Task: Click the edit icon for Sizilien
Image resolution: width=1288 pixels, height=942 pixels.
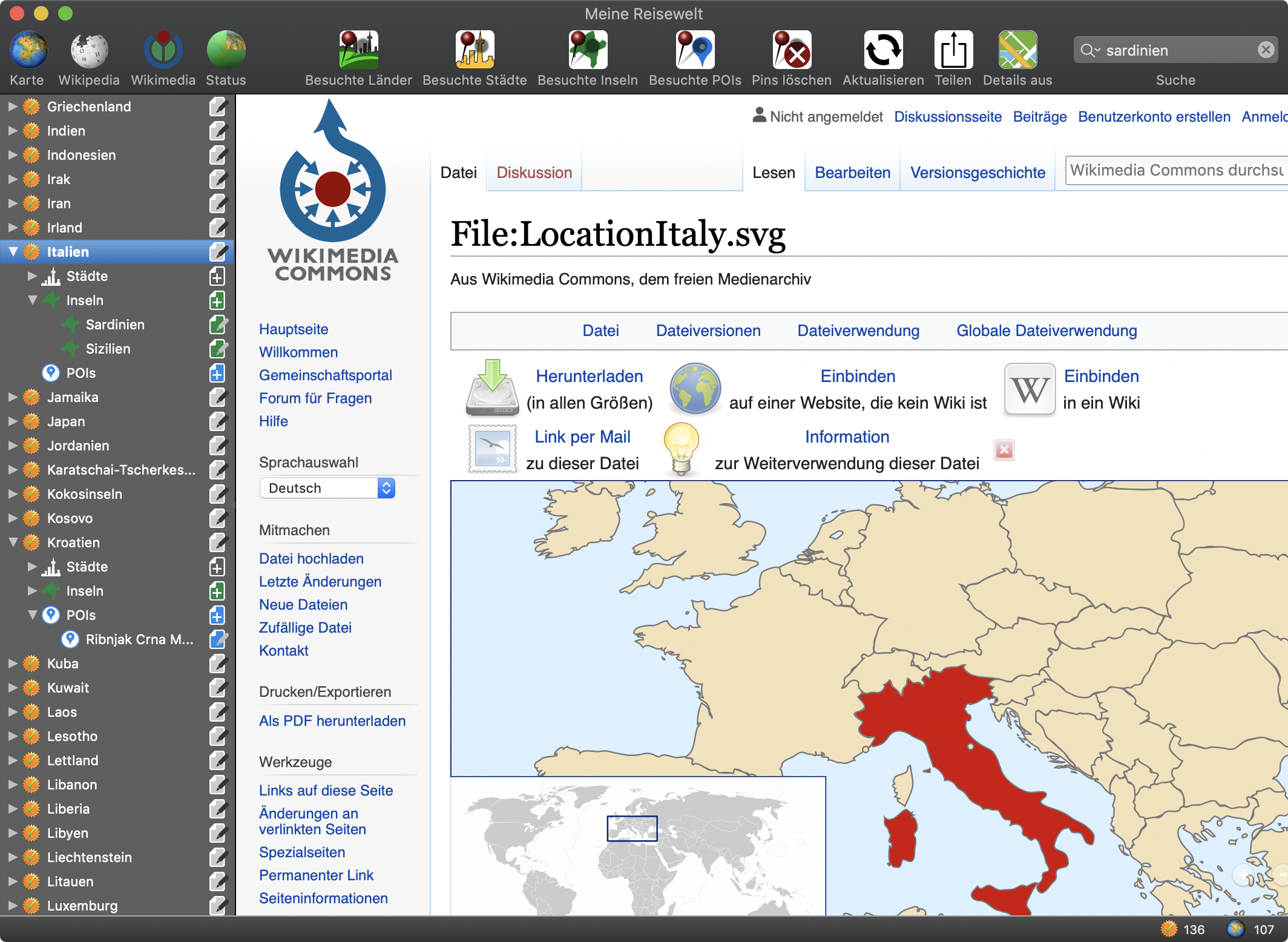Action: [218, 349]
